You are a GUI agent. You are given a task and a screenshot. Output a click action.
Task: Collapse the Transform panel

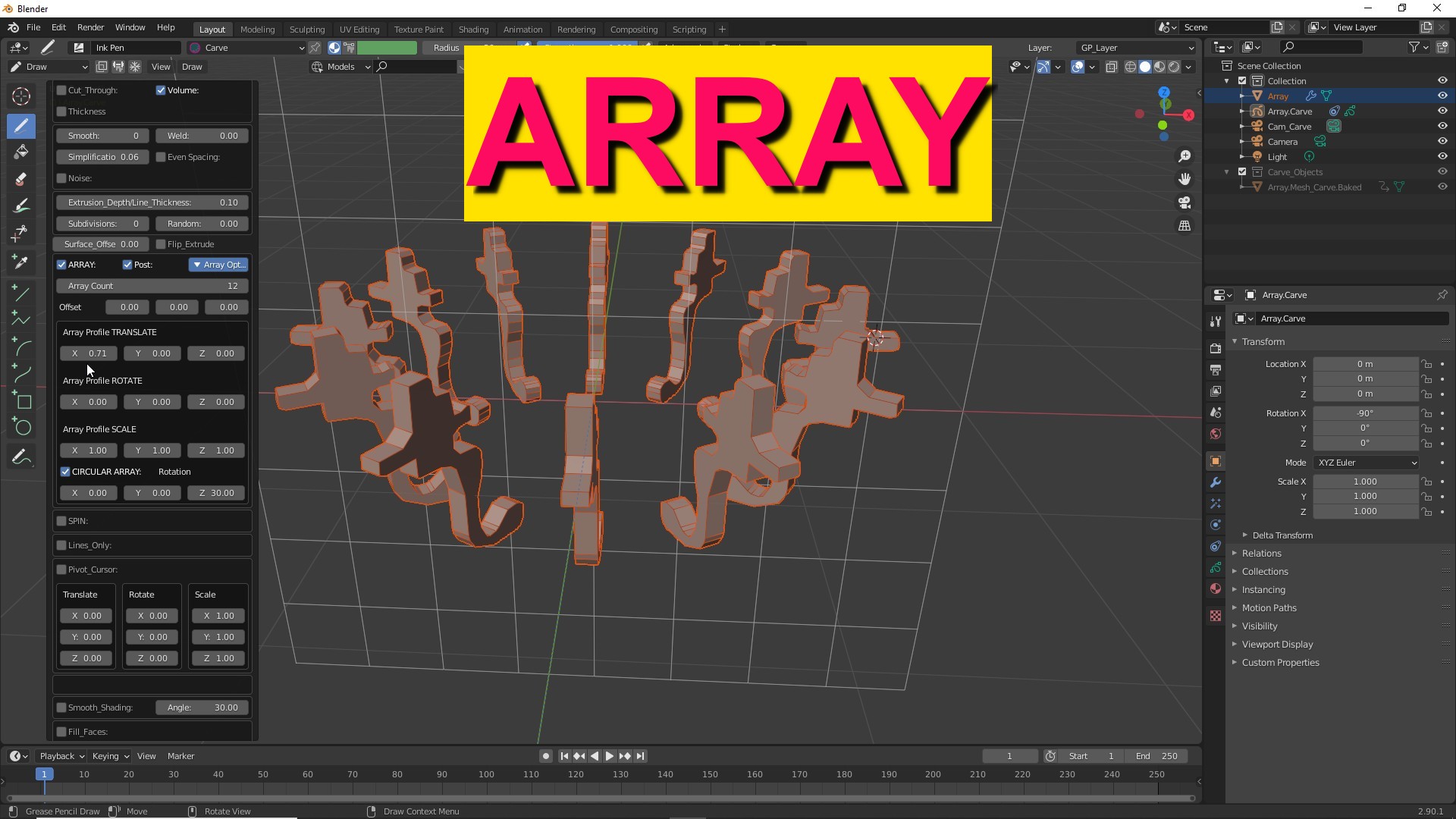[1263, 342]
